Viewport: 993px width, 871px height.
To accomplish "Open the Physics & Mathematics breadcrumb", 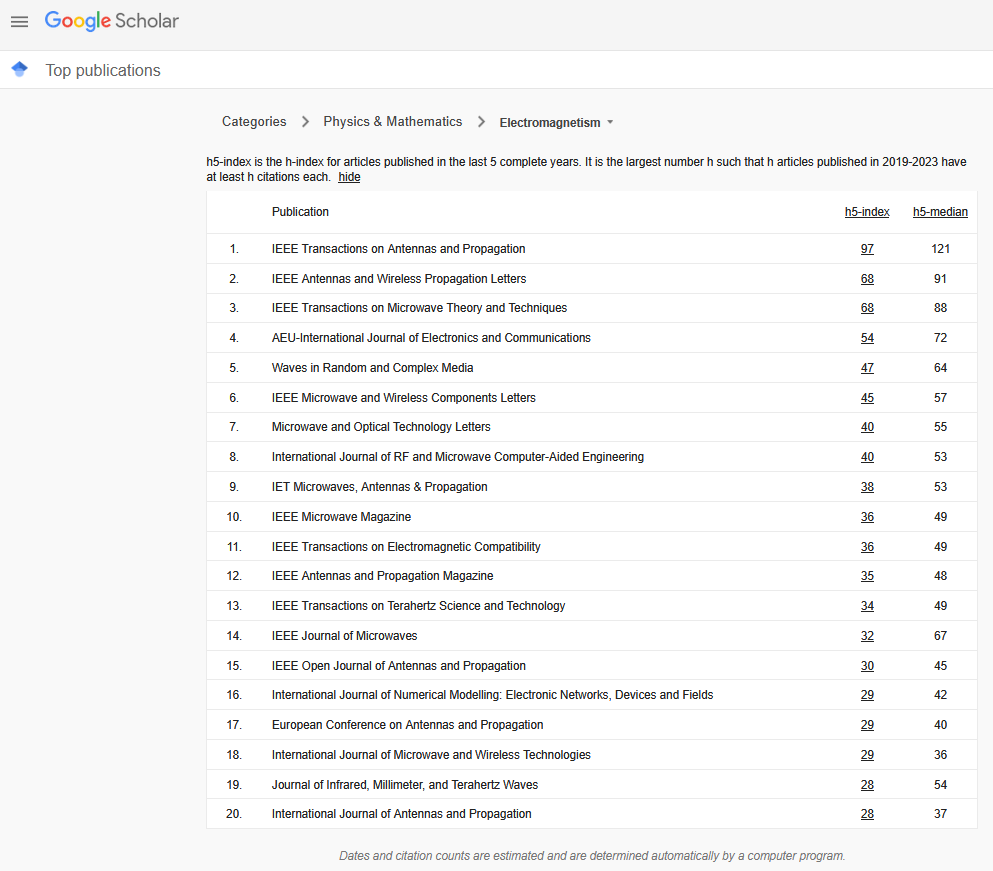I will pyautogui.click(x=393, y=122).
